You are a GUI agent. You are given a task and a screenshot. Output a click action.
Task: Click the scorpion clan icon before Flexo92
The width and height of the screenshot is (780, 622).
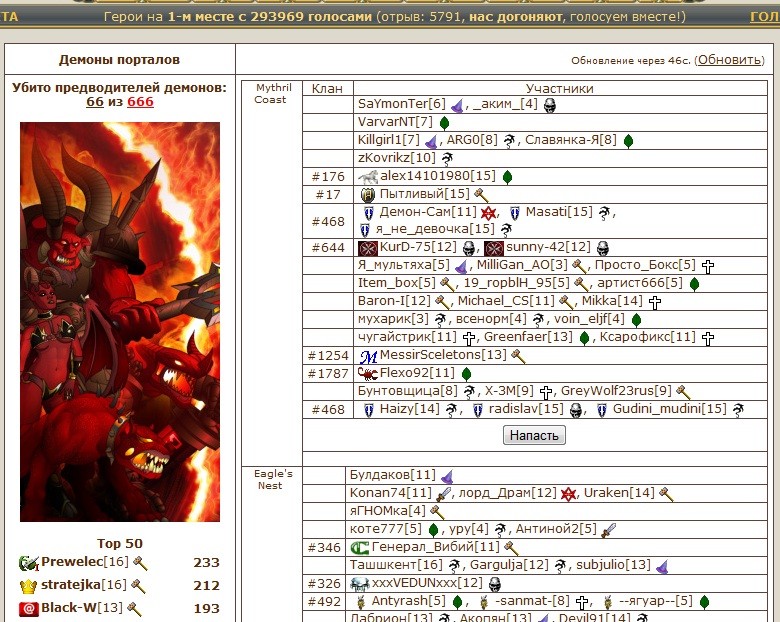[368, 374]
